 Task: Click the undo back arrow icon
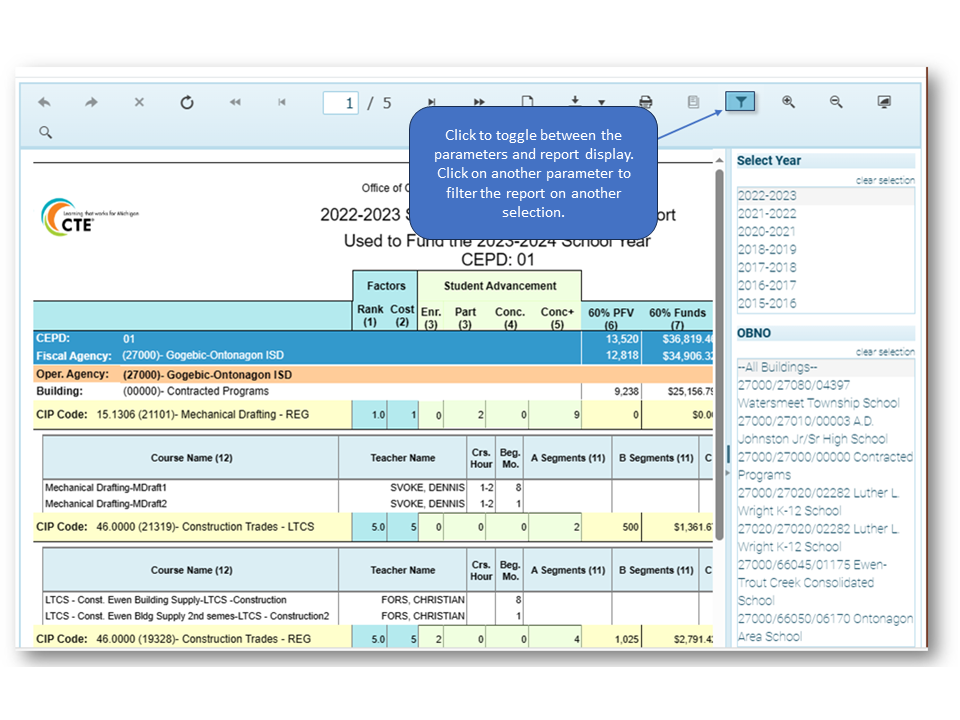point(44,103)
